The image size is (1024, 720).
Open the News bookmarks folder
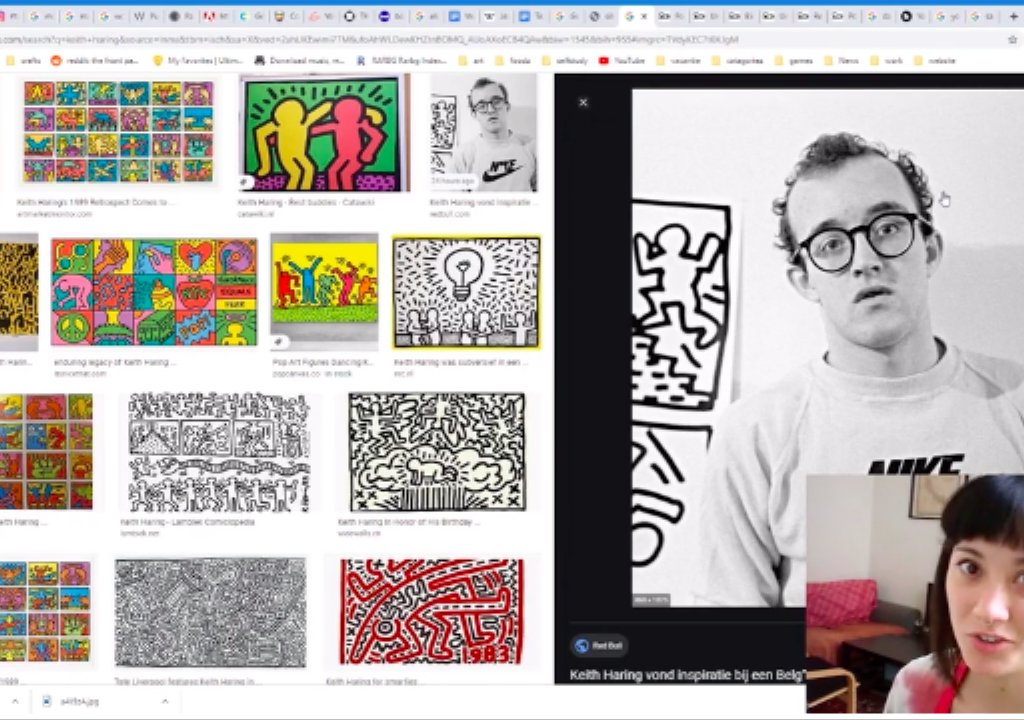pos(841,61)
